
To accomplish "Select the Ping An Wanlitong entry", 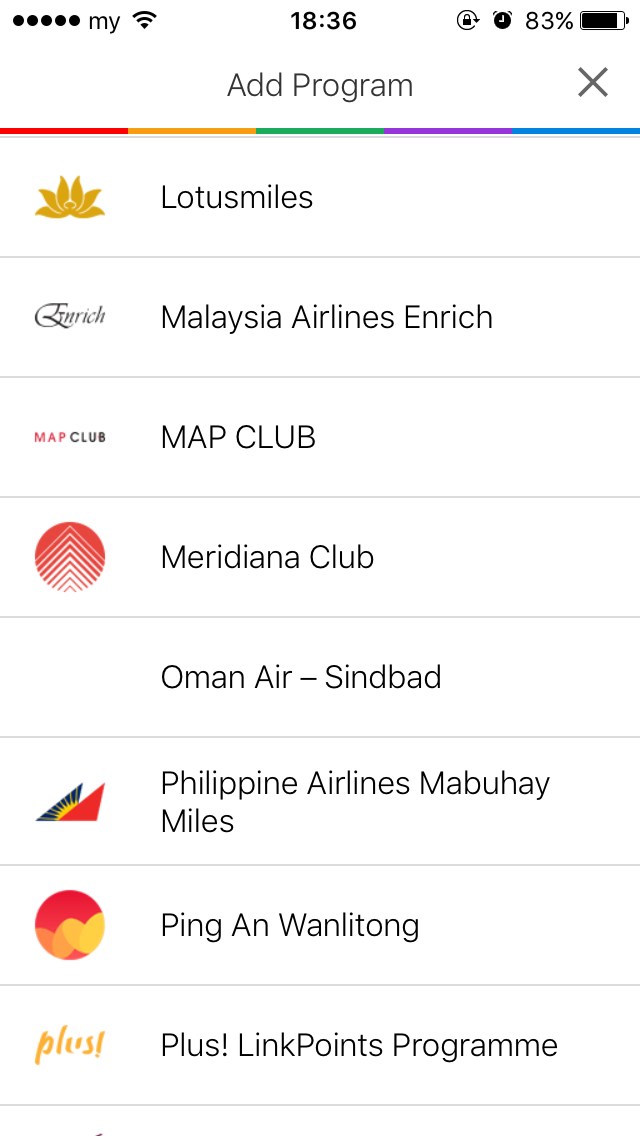I will (290, 925).
